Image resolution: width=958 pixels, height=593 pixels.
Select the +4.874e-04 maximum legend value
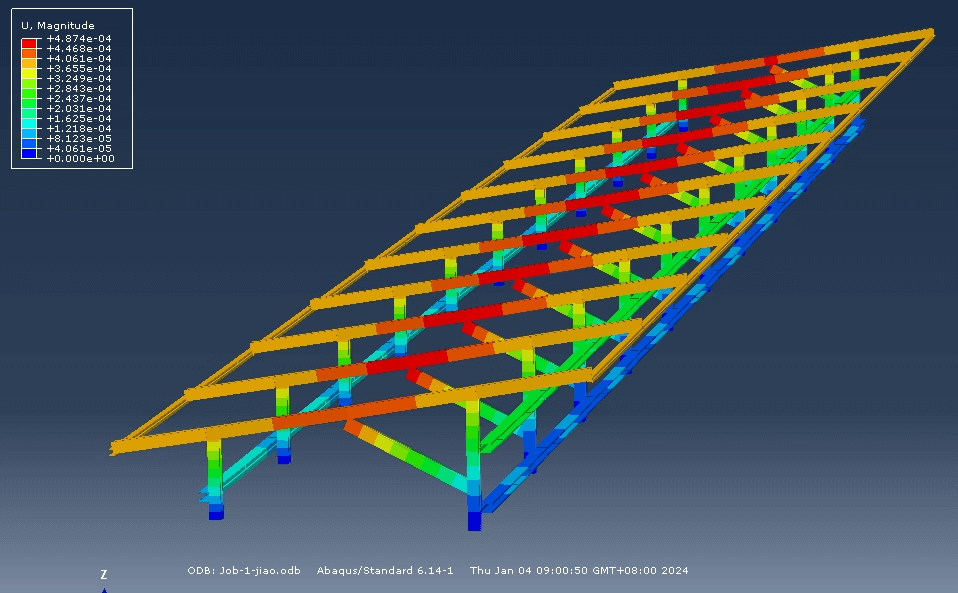[79, 38]
